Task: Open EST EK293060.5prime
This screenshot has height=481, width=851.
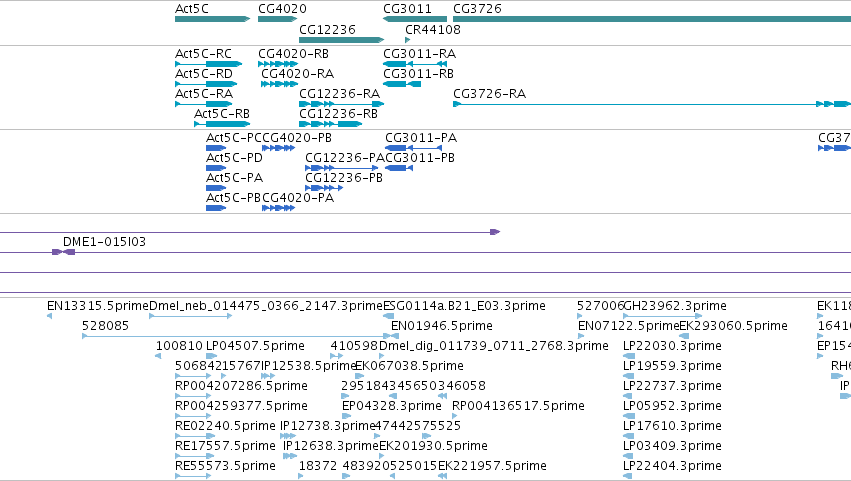Action: click(x=734, y=326)
